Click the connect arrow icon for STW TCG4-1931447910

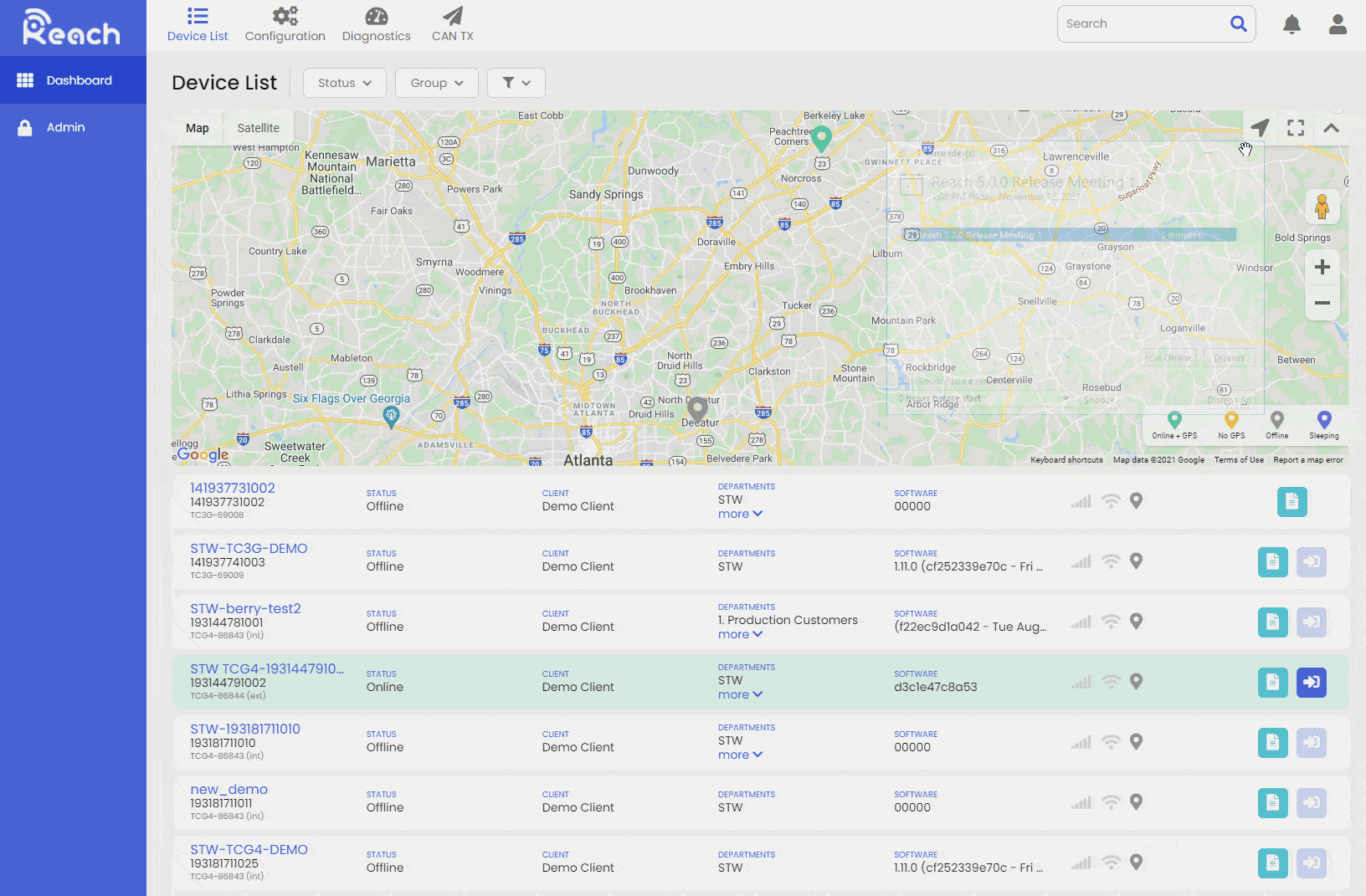1312,682
